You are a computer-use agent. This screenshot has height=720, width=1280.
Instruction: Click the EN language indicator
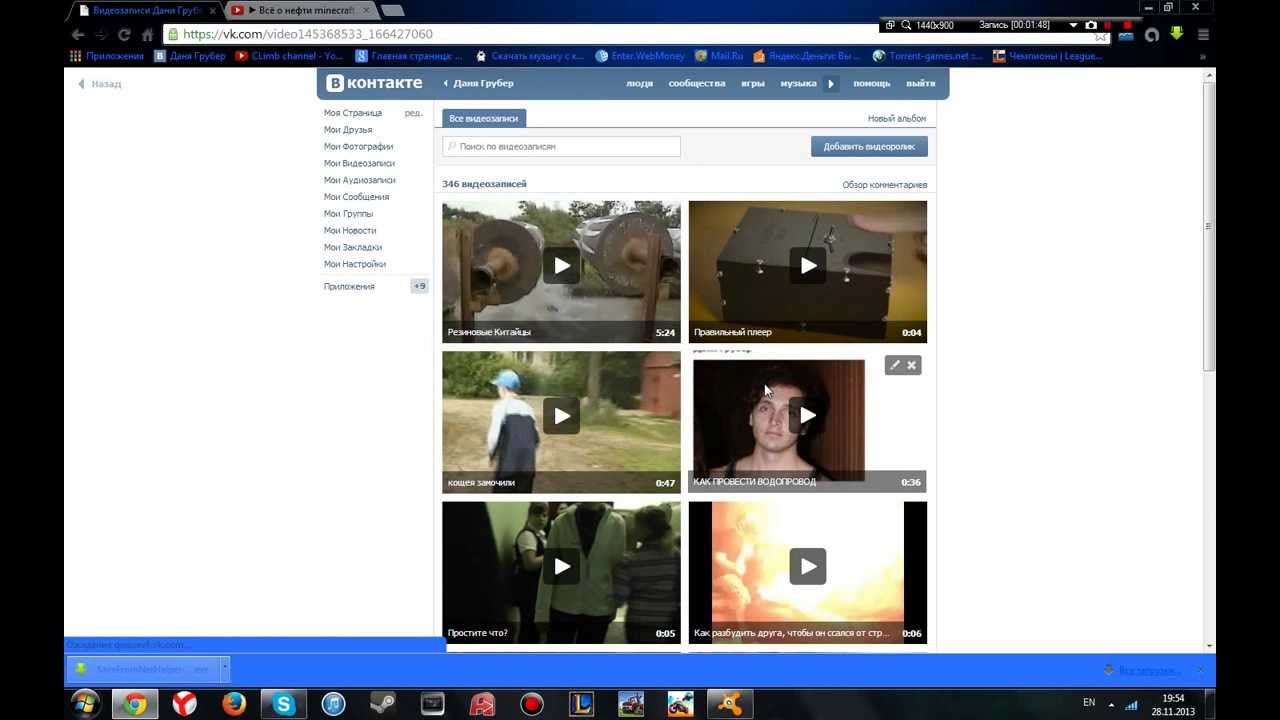click(x=1089, y=703)
